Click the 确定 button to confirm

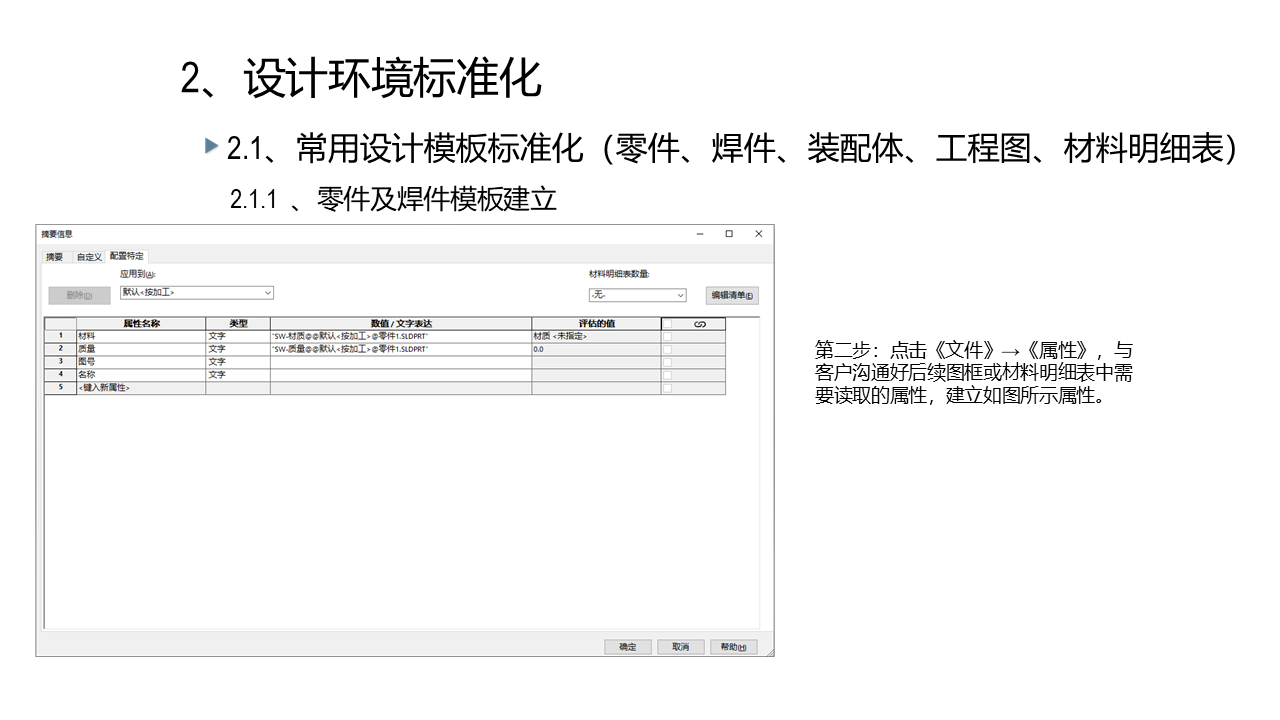click(x=628, y=647)
